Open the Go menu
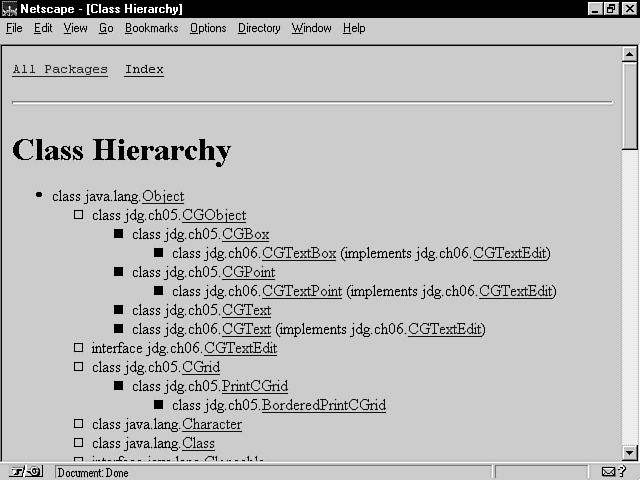Screen dimensions: 640x480 (106, 28)
